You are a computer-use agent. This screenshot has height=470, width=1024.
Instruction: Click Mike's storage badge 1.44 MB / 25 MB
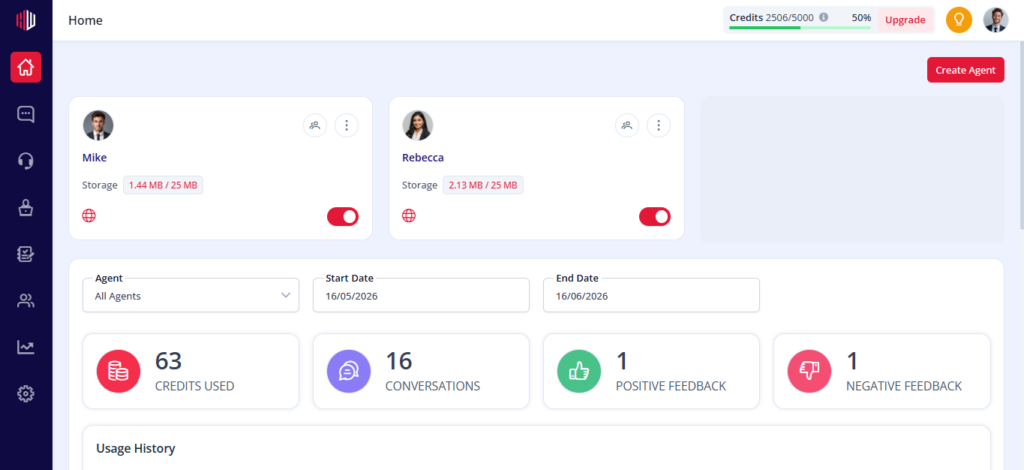coord(163,185)
